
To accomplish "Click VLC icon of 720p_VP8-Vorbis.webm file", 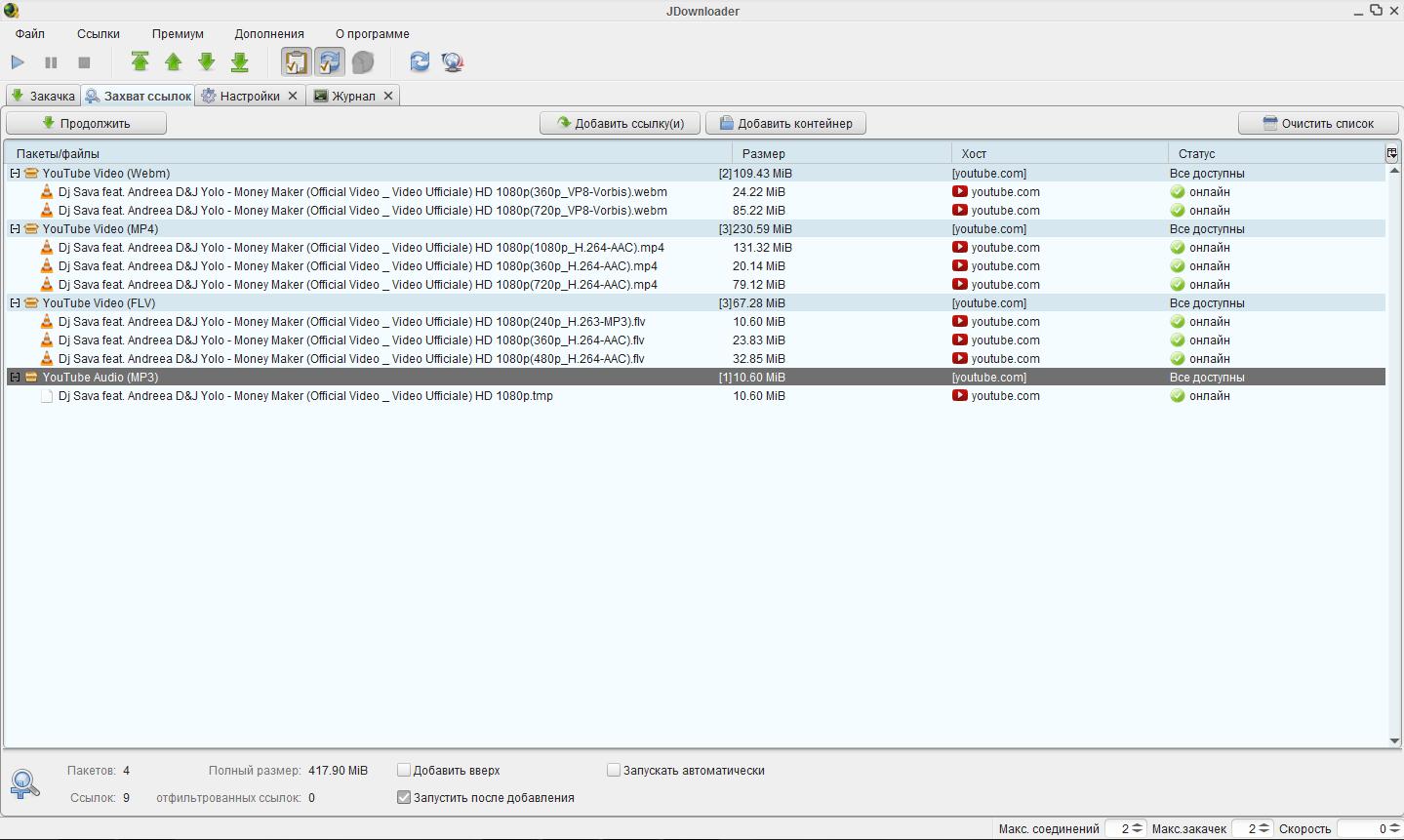I will [47, 211].
